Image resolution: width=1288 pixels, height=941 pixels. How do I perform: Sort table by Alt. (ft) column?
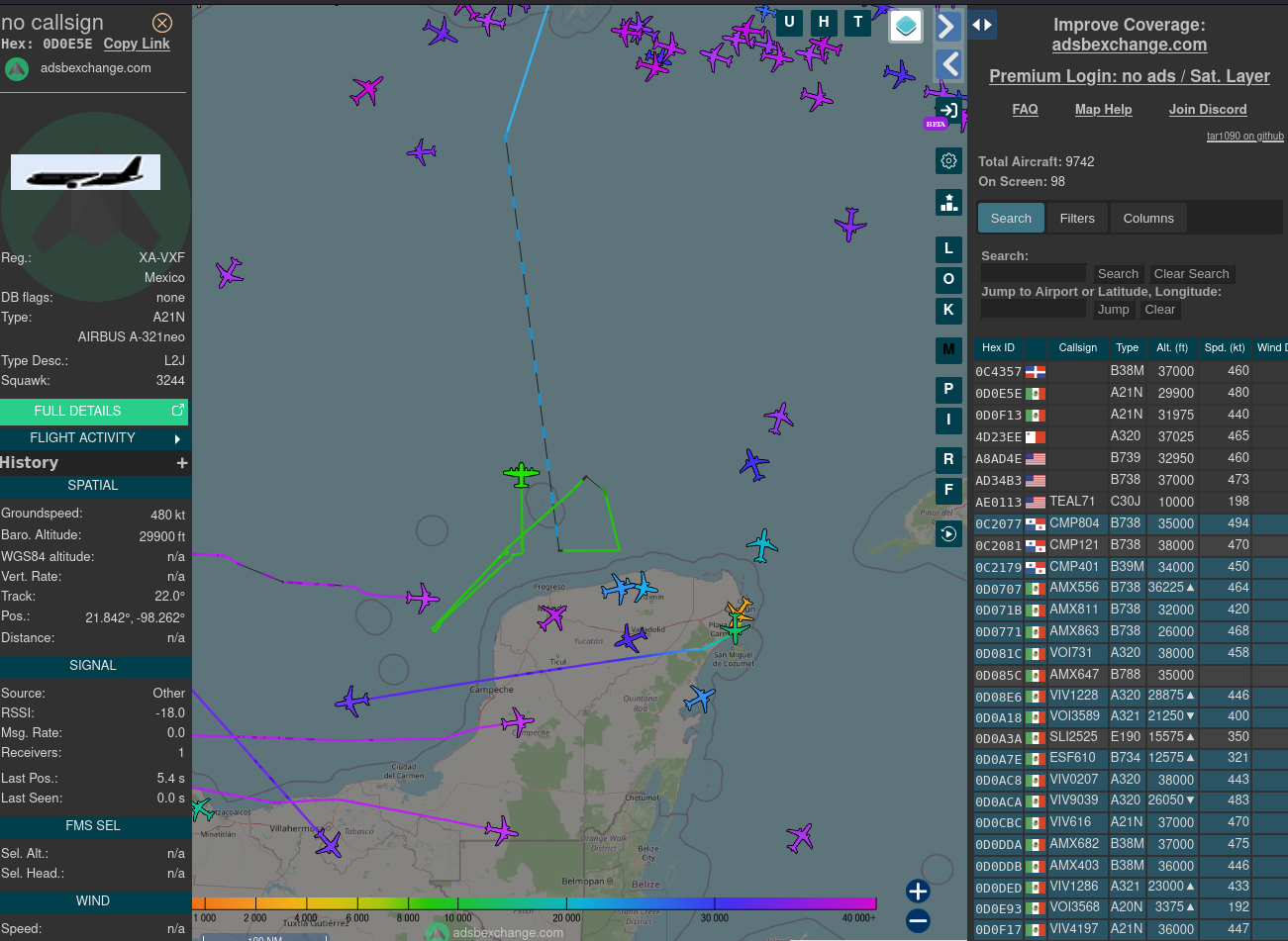[1172, 348]
